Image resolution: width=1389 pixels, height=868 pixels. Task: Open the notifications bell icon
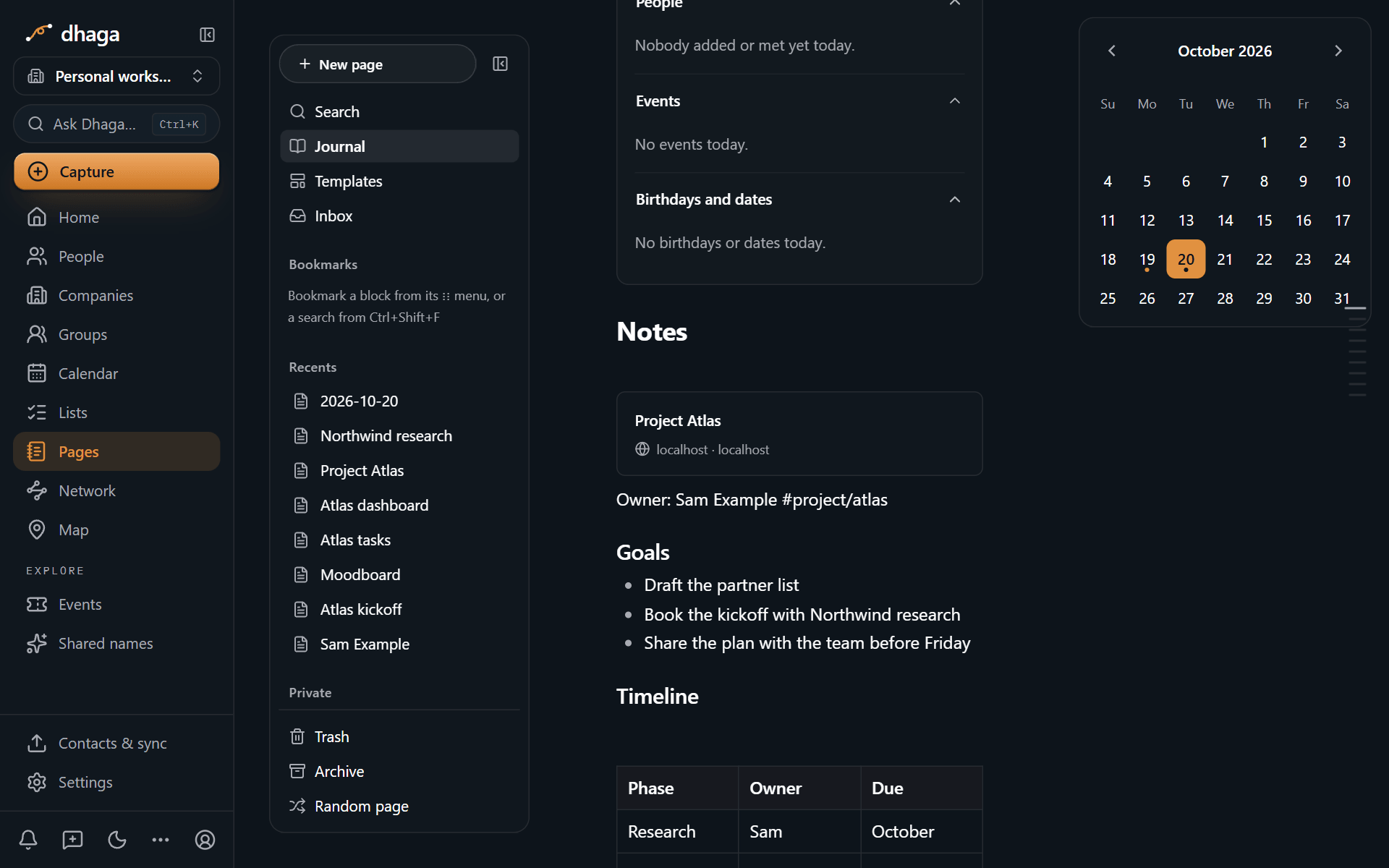pos(28,839)
